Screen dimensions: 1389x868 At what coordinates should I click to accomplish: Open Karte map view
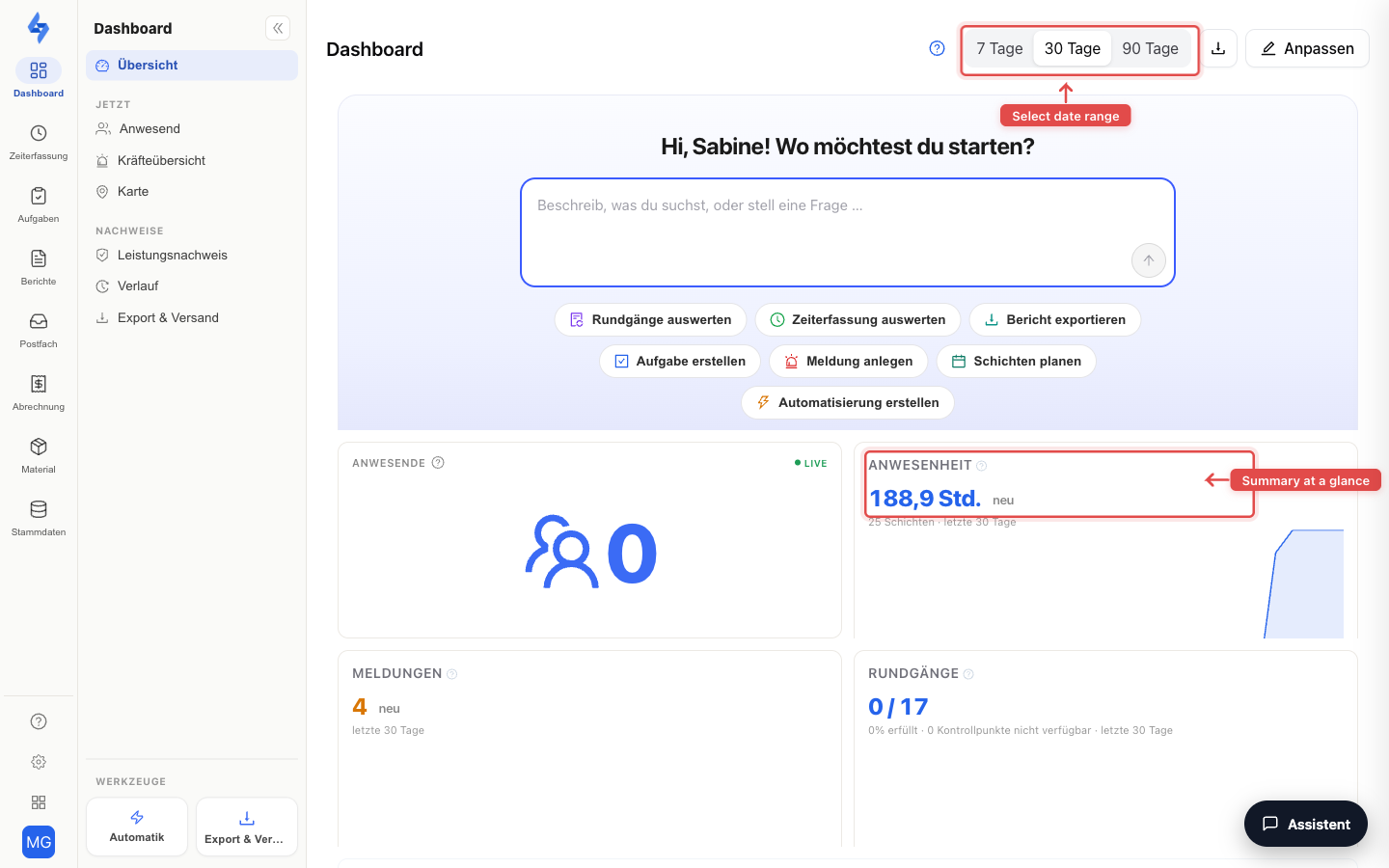pyautogui.click(x=192, y=192)
